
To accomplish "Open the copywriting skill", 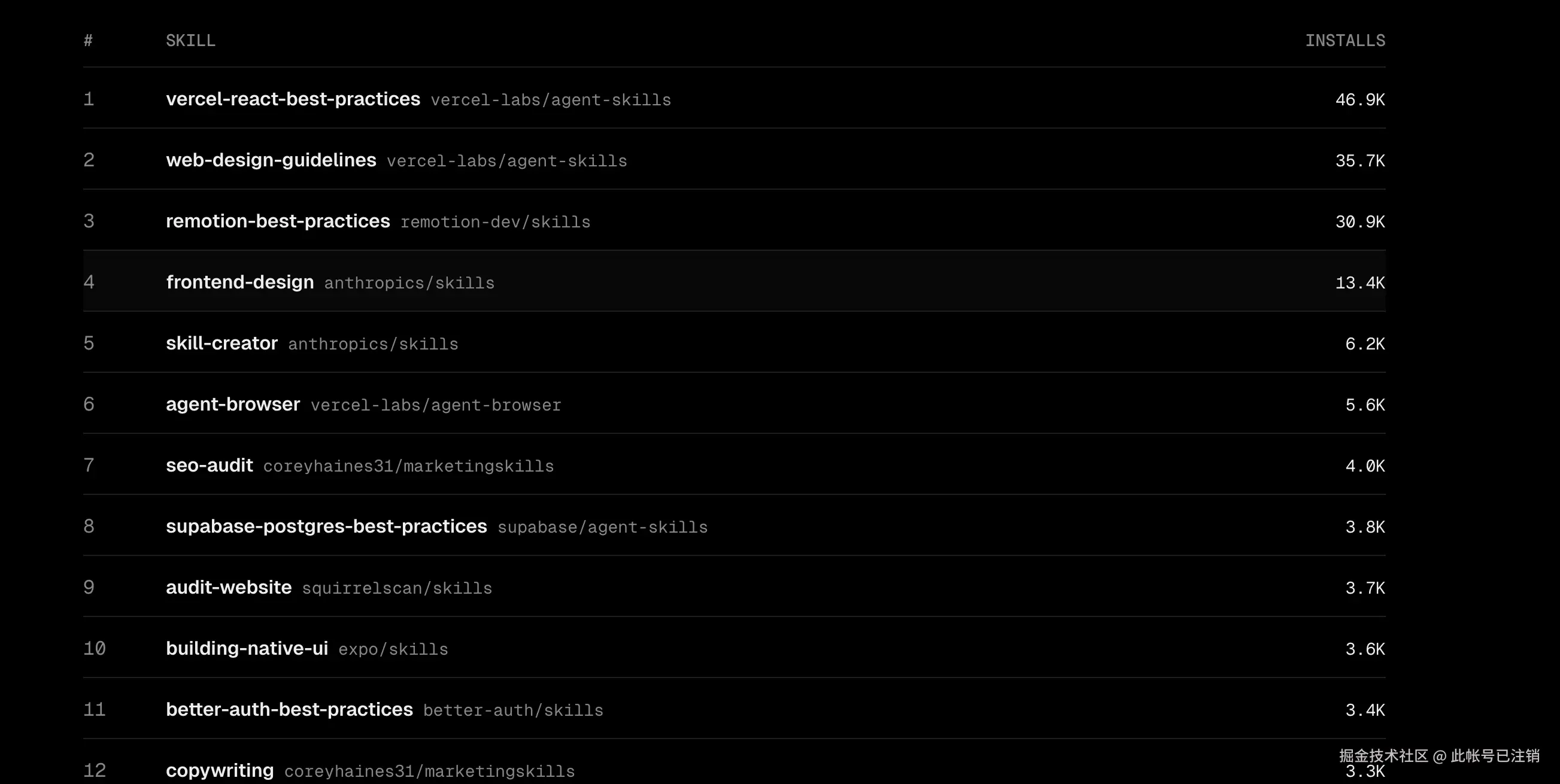I will [219, 770].
